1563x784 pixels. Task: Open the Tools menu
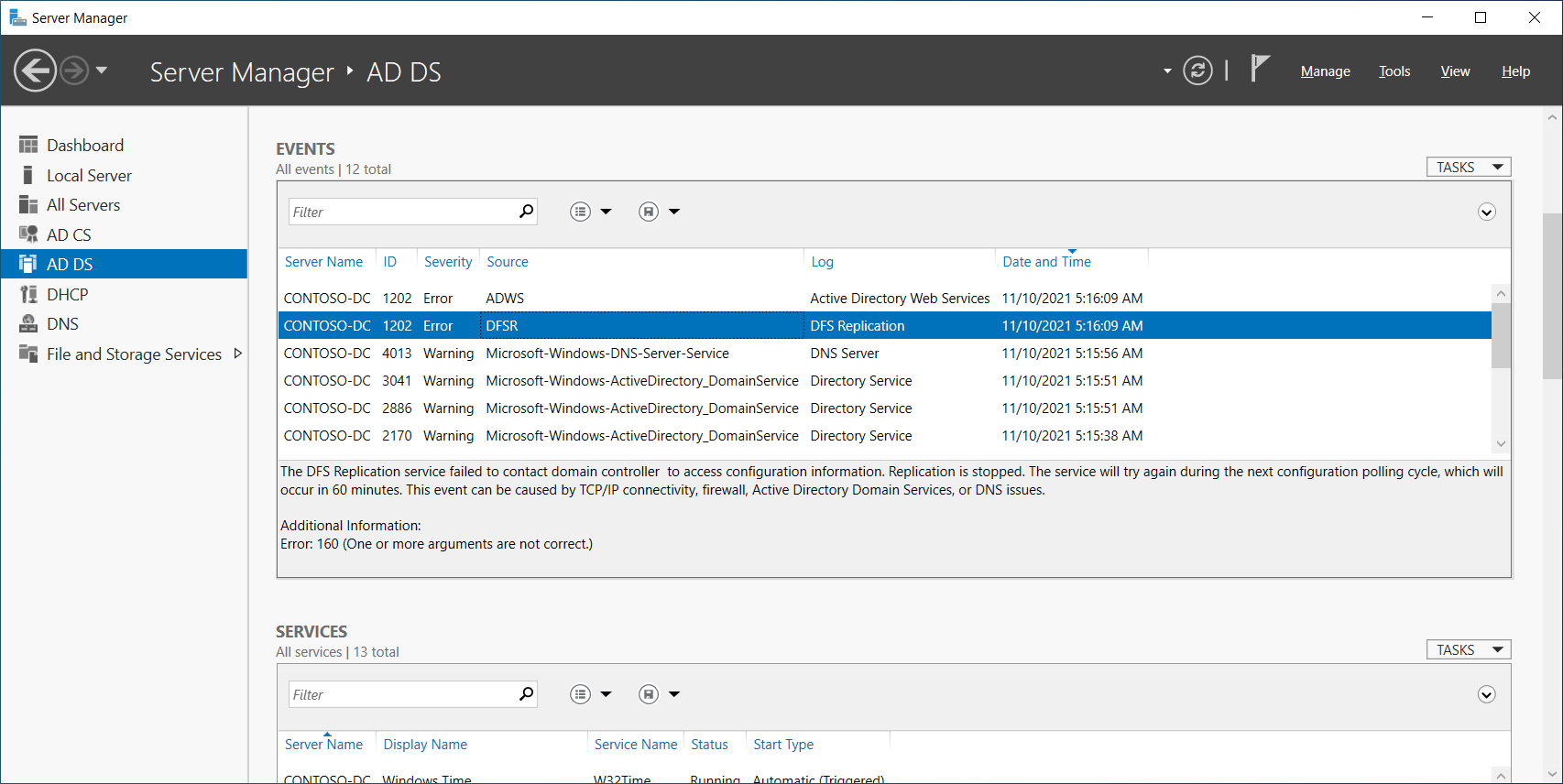coord(1394,71)
